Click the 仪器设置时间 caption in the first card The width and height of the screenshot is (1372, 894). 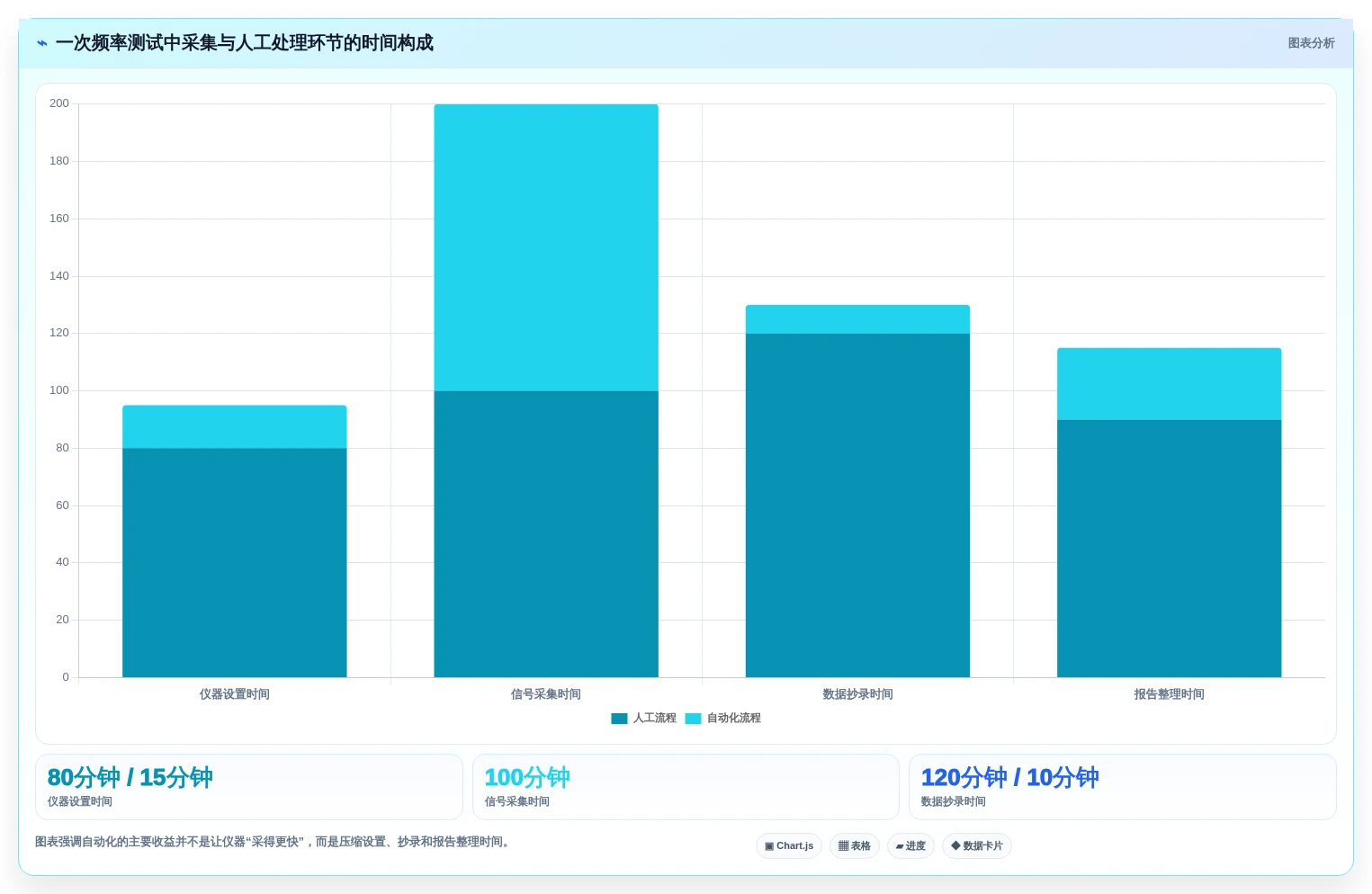pyautogui.click(x=80, y=801)
